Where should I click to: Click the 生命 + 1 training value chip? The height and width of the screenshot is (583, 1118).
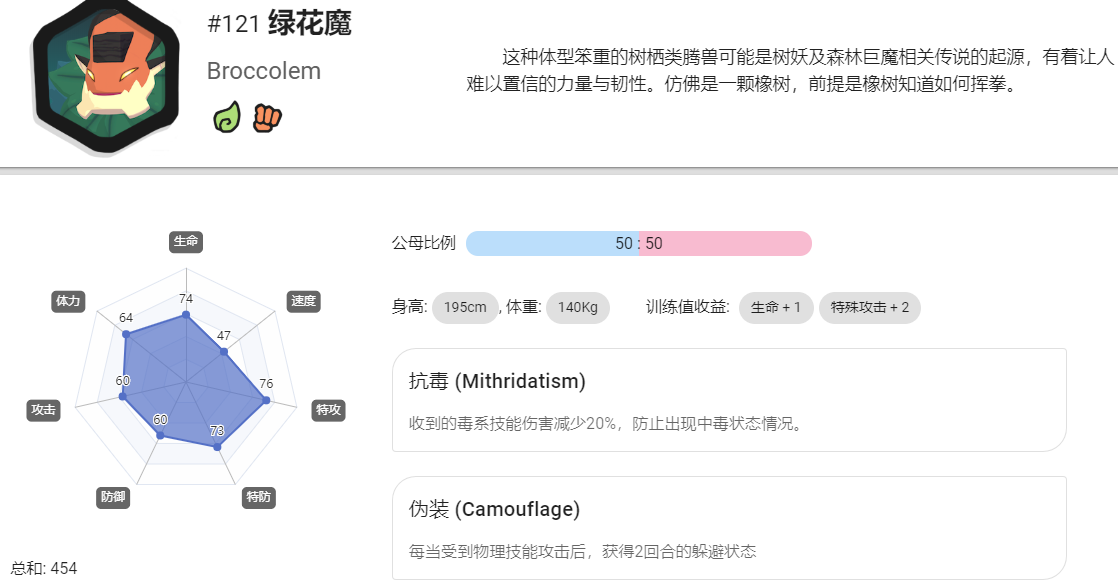tap(776, 308)
